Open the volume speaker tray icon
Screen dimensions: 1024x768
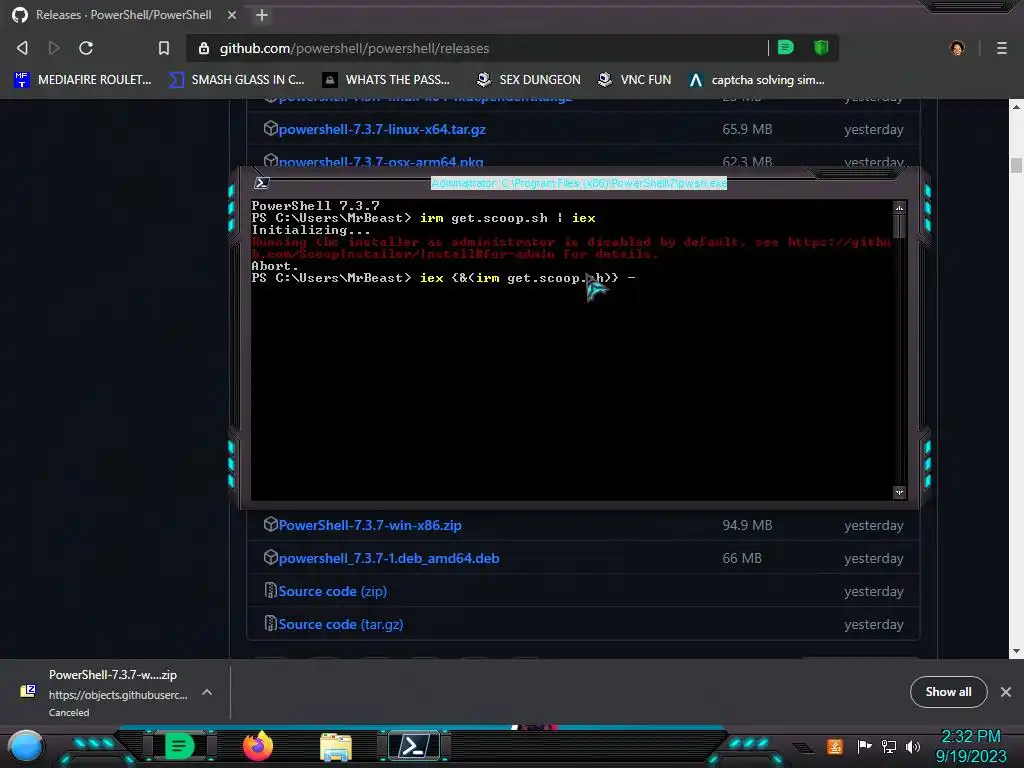click(x=913, y=746)
